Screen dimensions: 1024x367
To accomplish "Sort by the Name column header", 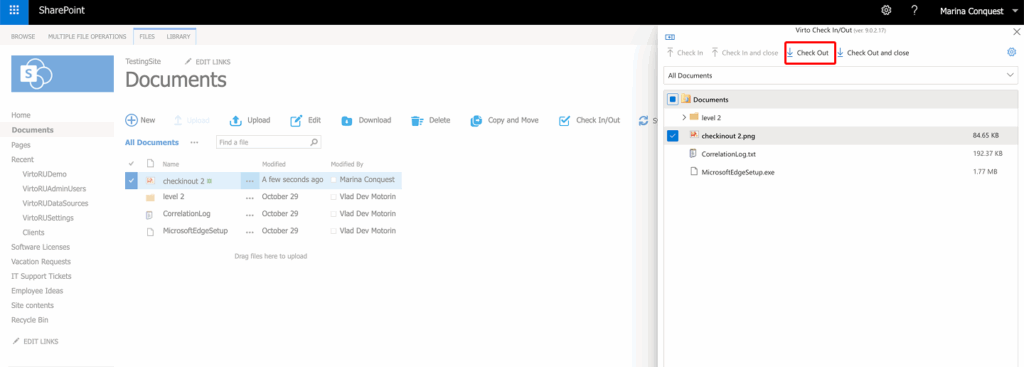I will tap(170, 165).
